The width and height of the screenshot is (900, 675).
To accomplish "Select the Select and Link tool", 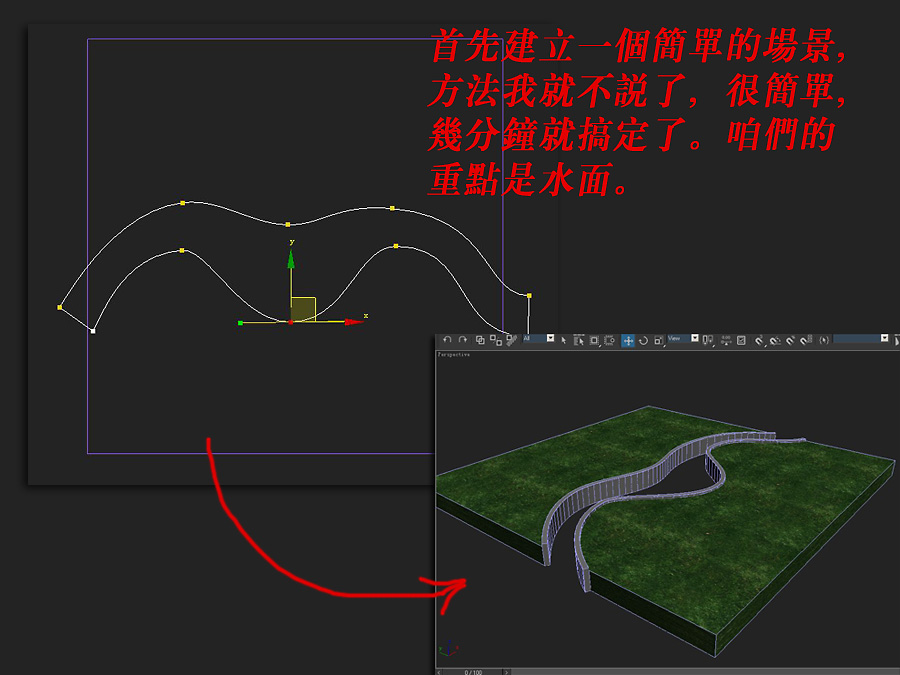I will tap(480, 340).
